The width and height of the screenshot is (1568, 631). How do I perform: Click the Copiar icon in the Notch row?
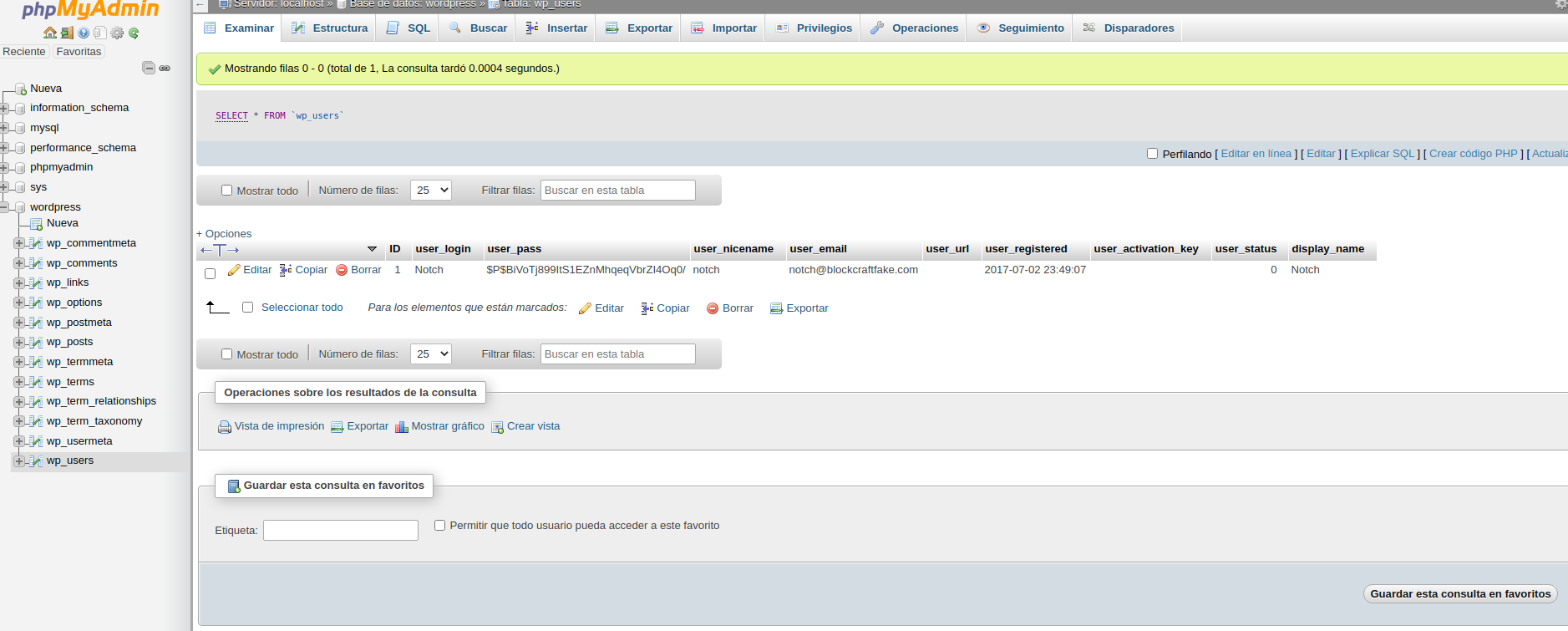pos(286,270)
